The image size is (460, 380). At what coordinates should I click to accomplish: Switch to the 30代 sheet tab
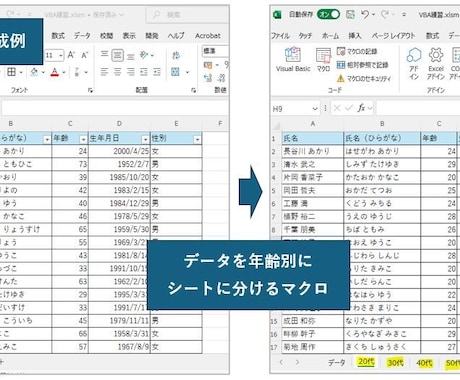395,362
